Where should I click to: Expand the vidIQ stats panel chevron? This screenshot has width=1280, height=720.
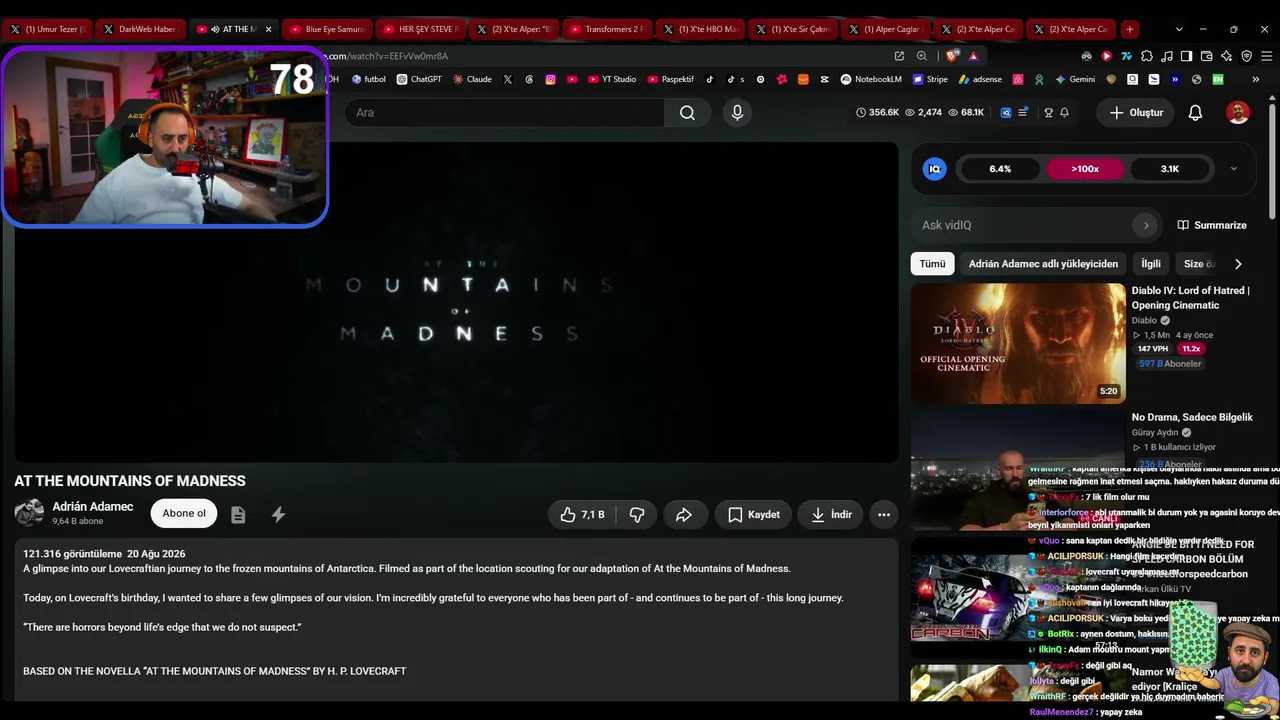point(1233,169)
